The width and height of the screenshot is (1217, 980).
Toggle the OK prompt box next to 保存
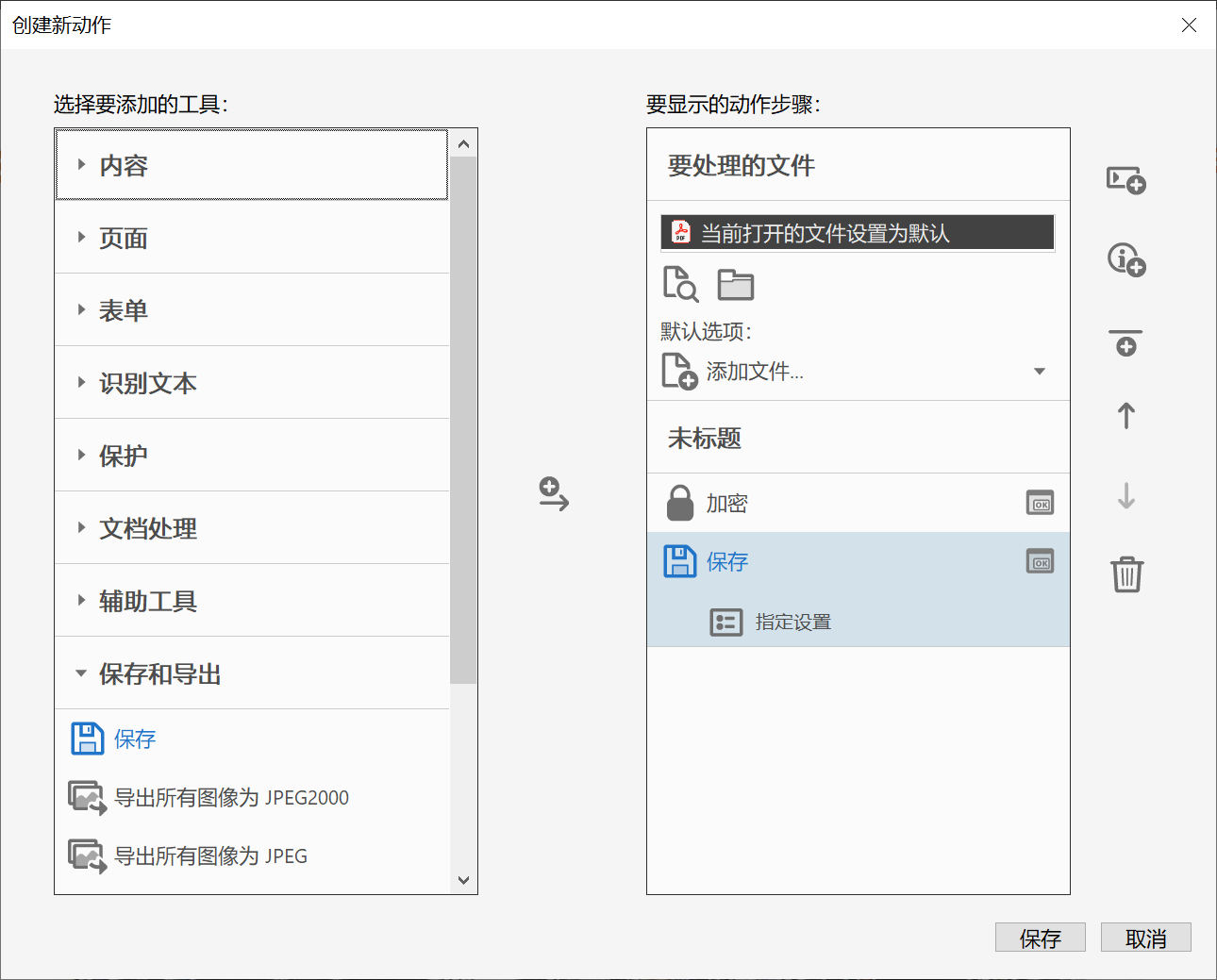click(x=1040, y=560)
